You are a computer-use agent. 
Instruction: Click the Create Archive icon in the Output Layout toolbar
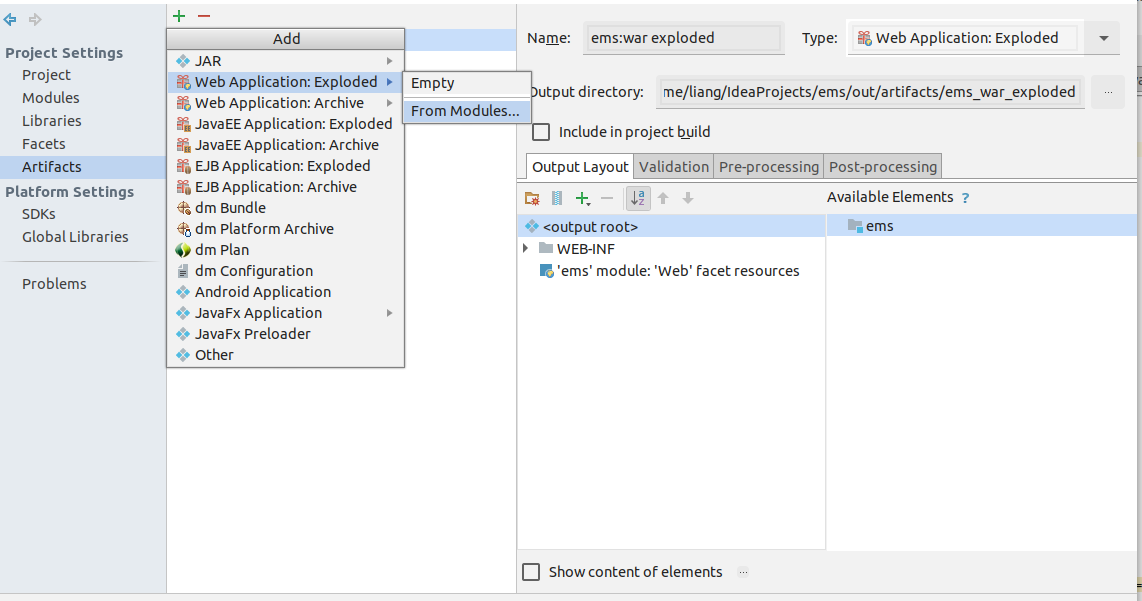click(x=557, y=198)
